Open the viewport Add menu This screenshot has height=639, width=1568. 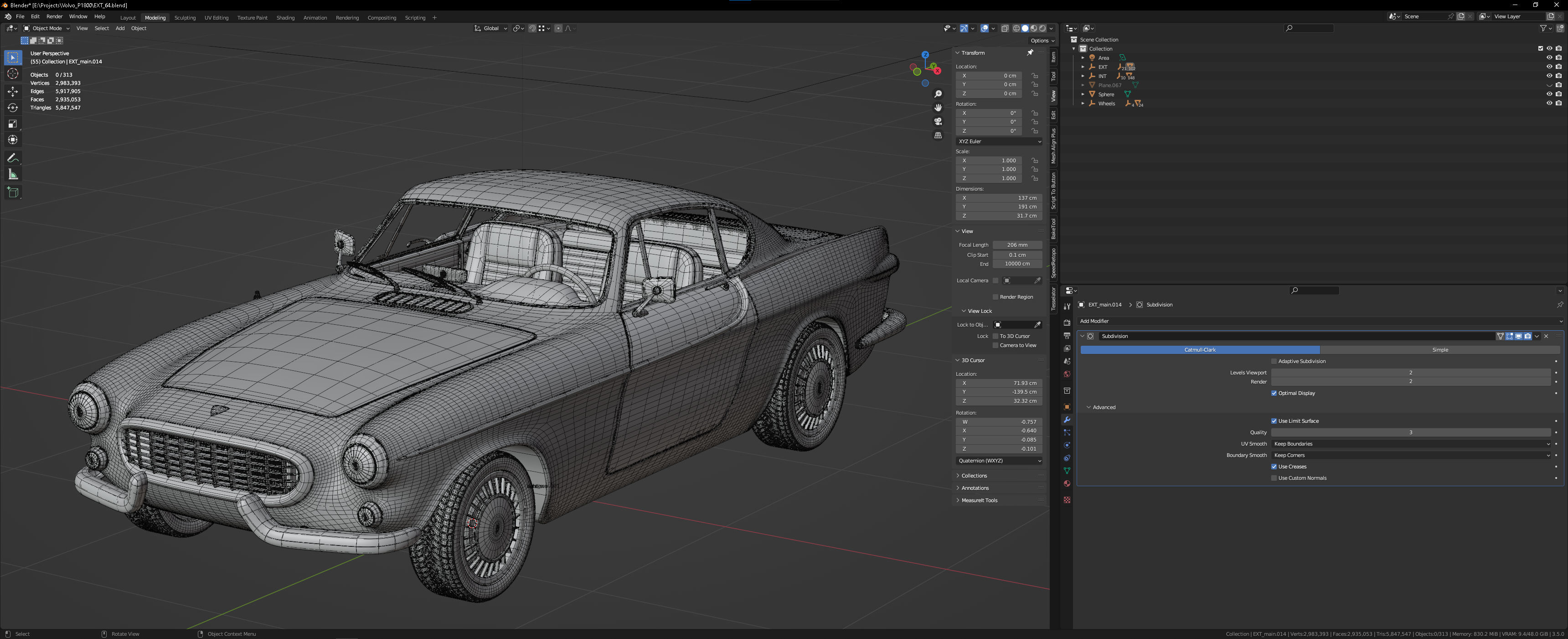(x=120, y=28)
